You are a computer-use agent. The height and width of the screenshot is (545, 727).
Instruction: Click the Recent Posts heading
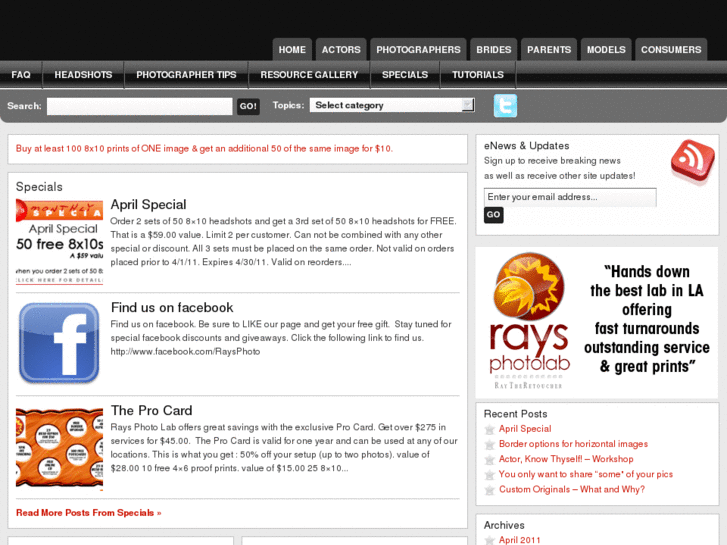click(x=515, y=414)
